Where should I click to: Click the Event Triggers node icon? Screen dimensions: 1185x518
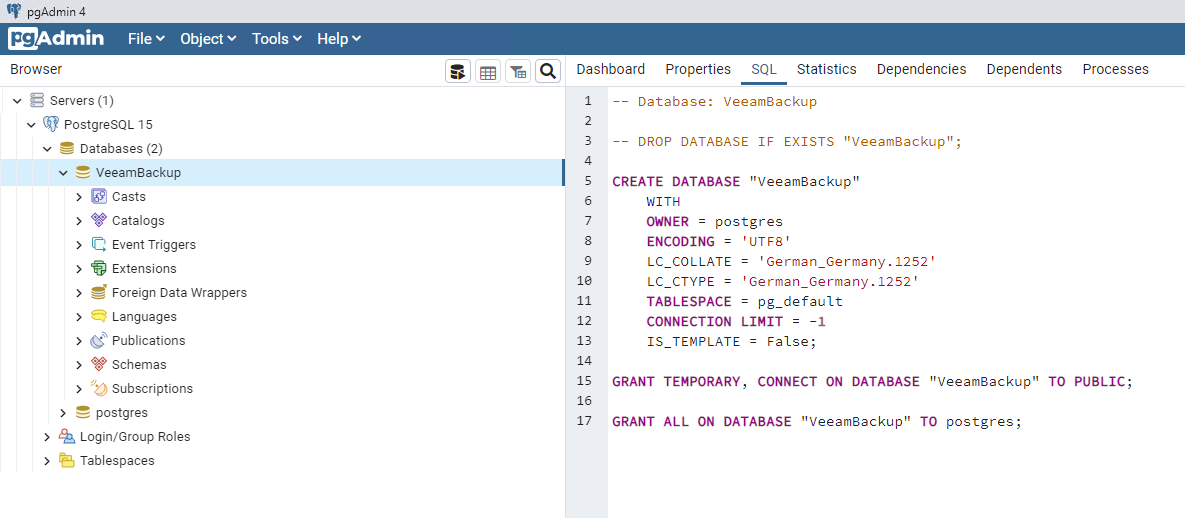tap(99, 244)
